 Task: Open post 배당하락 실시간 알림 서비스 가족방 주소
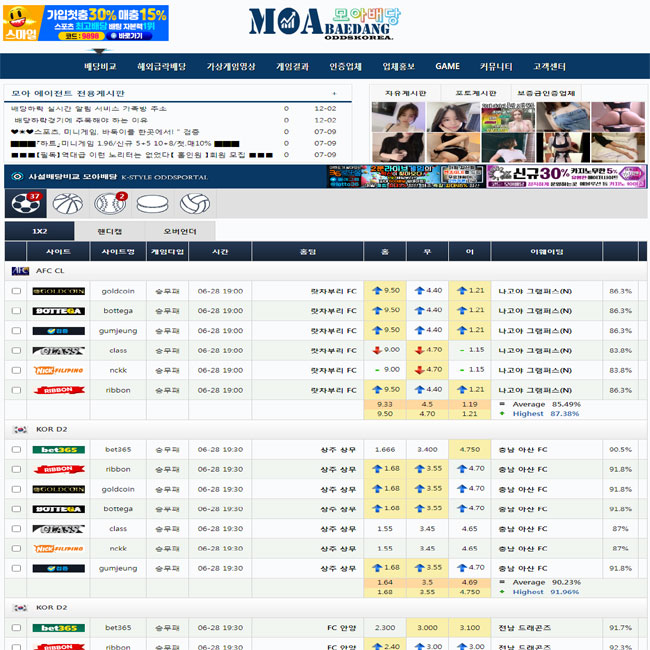click(88, 109)
